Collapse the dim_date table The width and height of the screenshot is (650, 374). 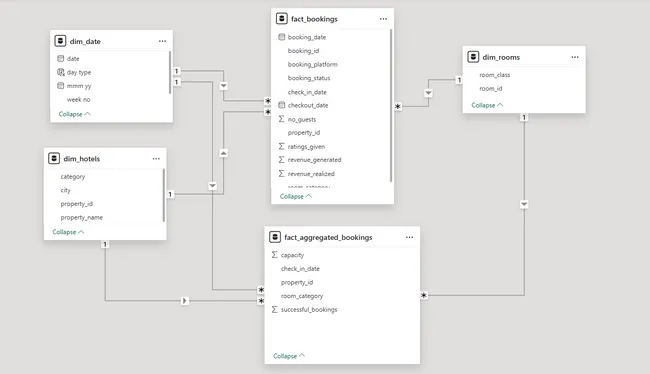pyautogui.click(x=74, y=114)
